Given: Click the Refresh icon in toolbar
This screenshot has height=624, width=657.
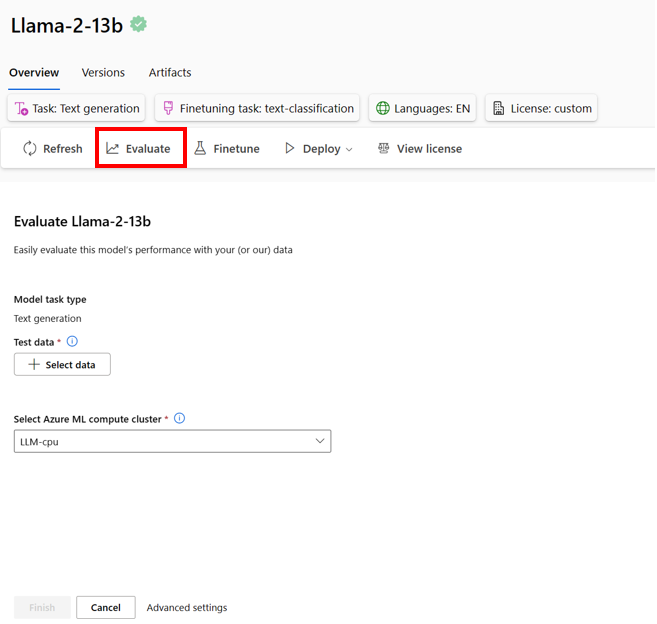Looking at the screenshot, I should pos(30,149).
